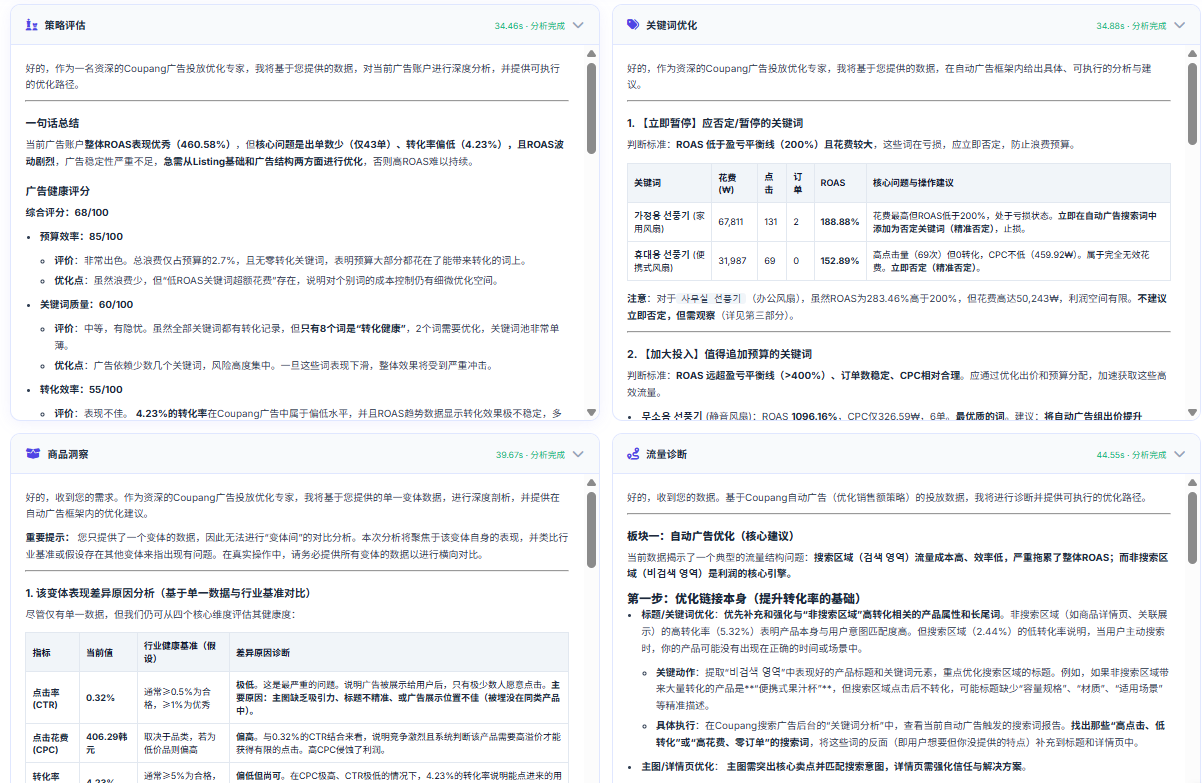Viewport: 1202px width, 783px height.
Task: Collapse the 商品洞察 panel chevron
Action: pyautogui.click(x=578, y=454)
